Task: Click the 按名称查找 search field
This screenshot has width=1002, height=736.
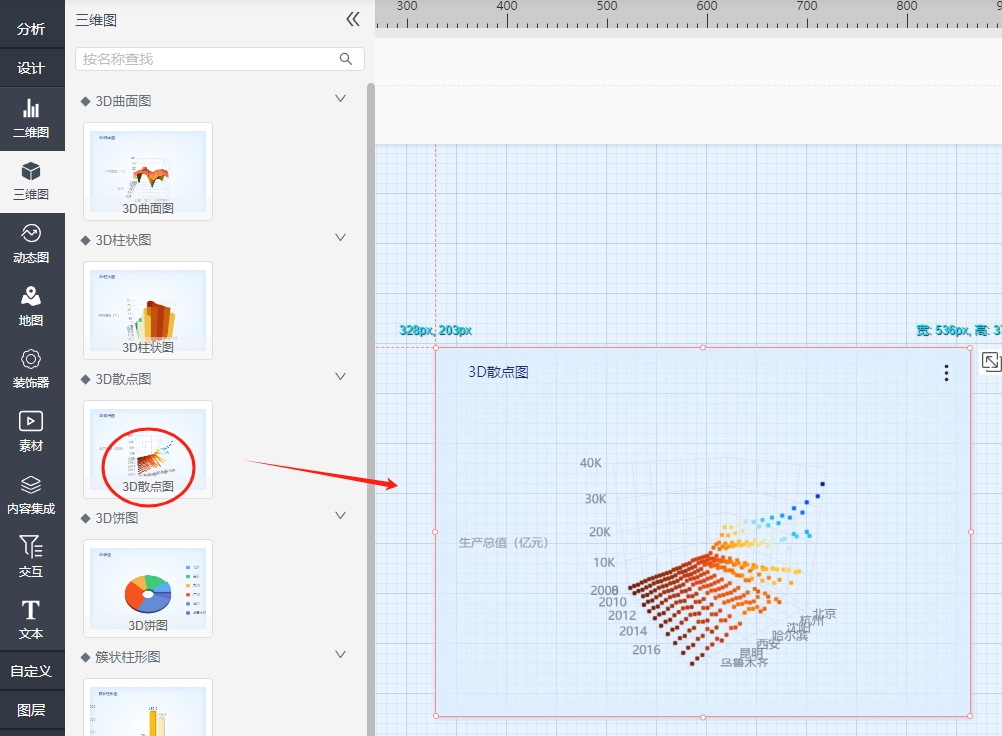Action: tap(205, 59)
